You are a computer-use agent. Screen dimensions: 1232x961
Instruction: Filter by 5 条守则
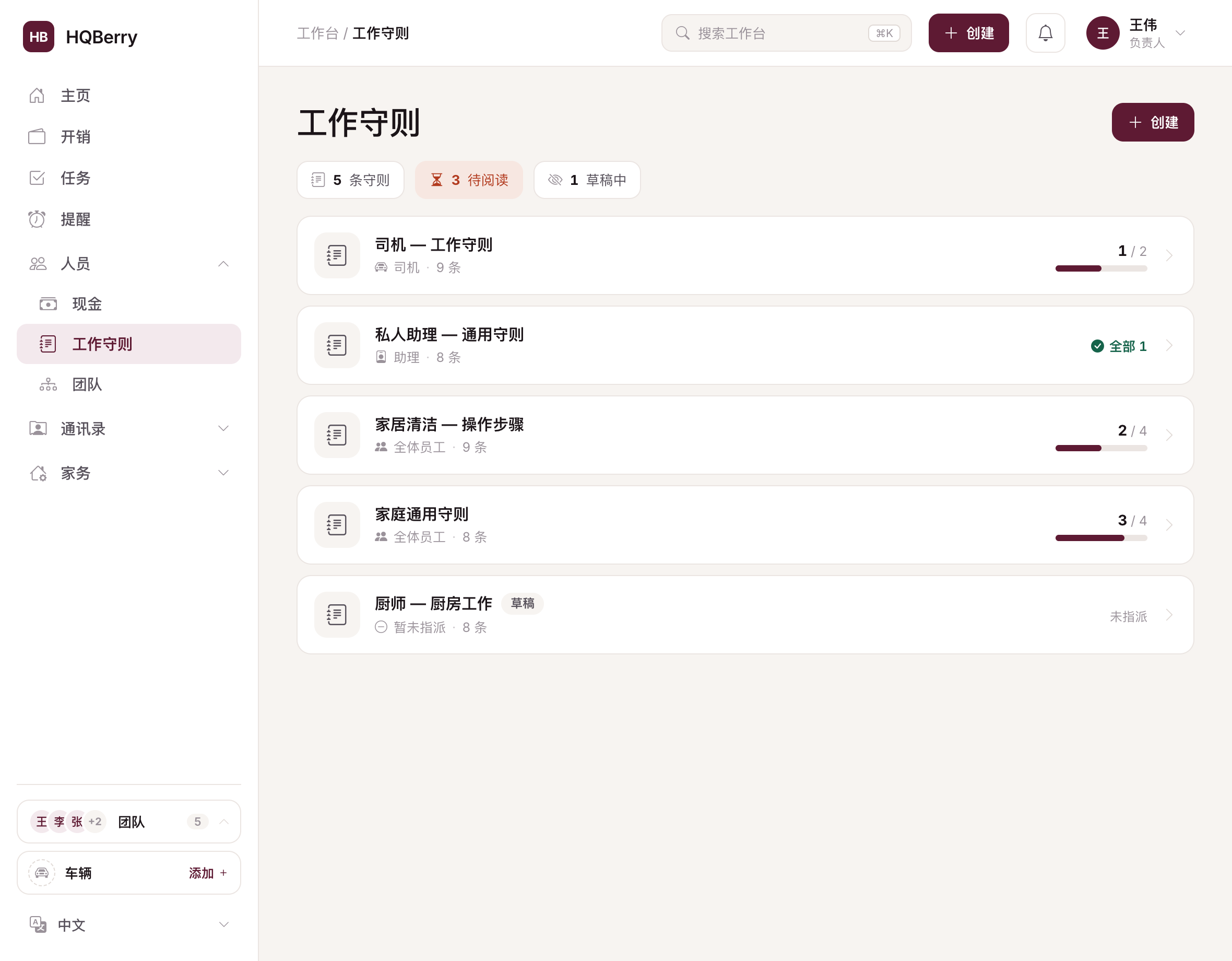click(x=350, y=180)
